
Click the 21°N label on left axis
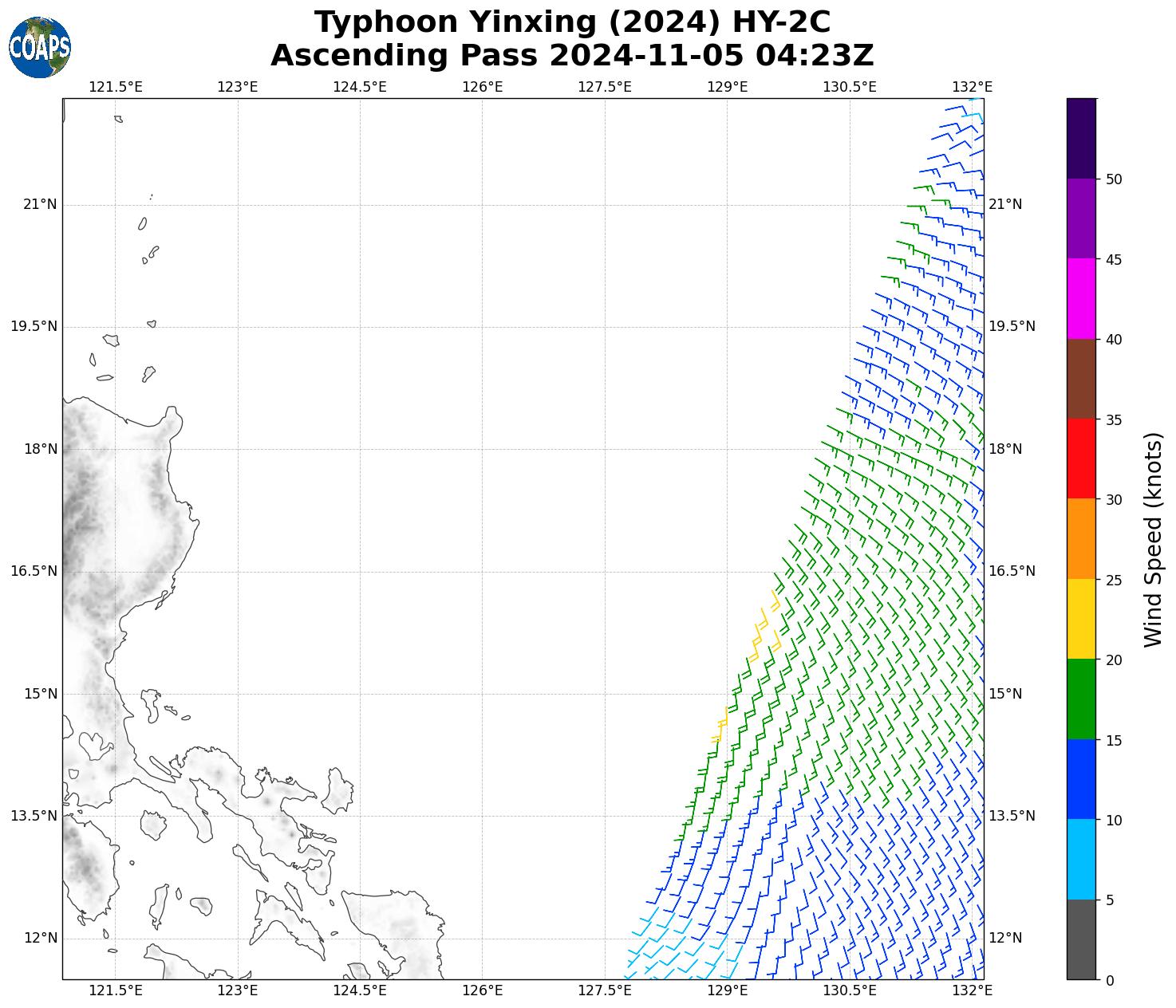tap(40, 204)
